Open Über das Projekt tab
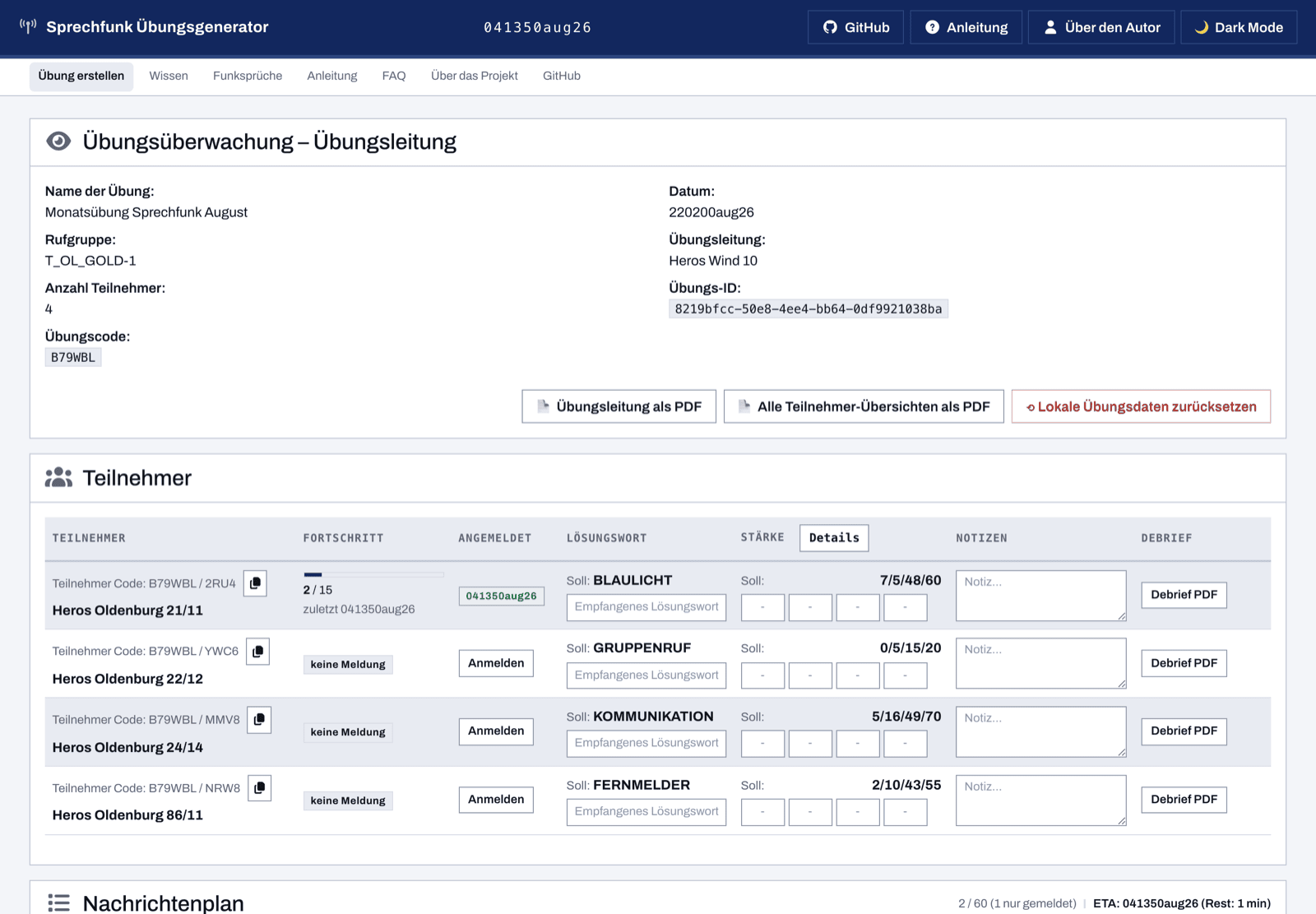This screenshot has width=1316, height=914. click(x=475, y=76)
